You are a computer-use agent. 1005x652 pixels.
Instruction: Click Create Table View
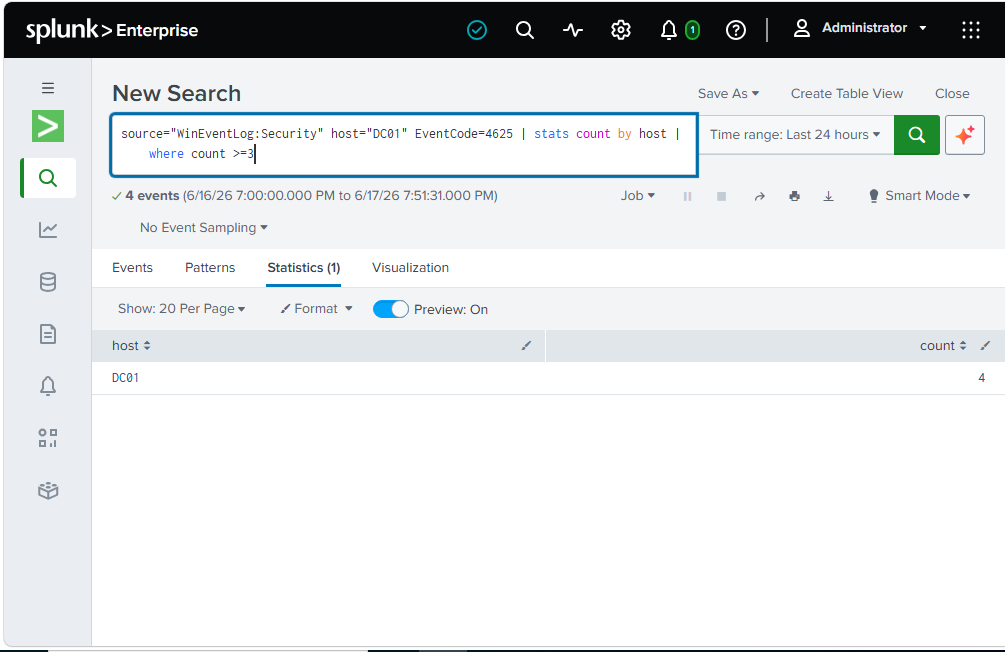click(847, 94)
